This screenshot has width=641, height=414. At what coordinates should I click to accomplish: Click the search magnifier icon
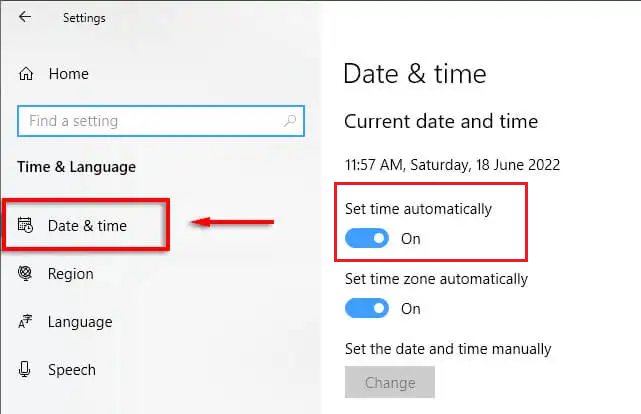pyautogui.click(x=290, y=121)
